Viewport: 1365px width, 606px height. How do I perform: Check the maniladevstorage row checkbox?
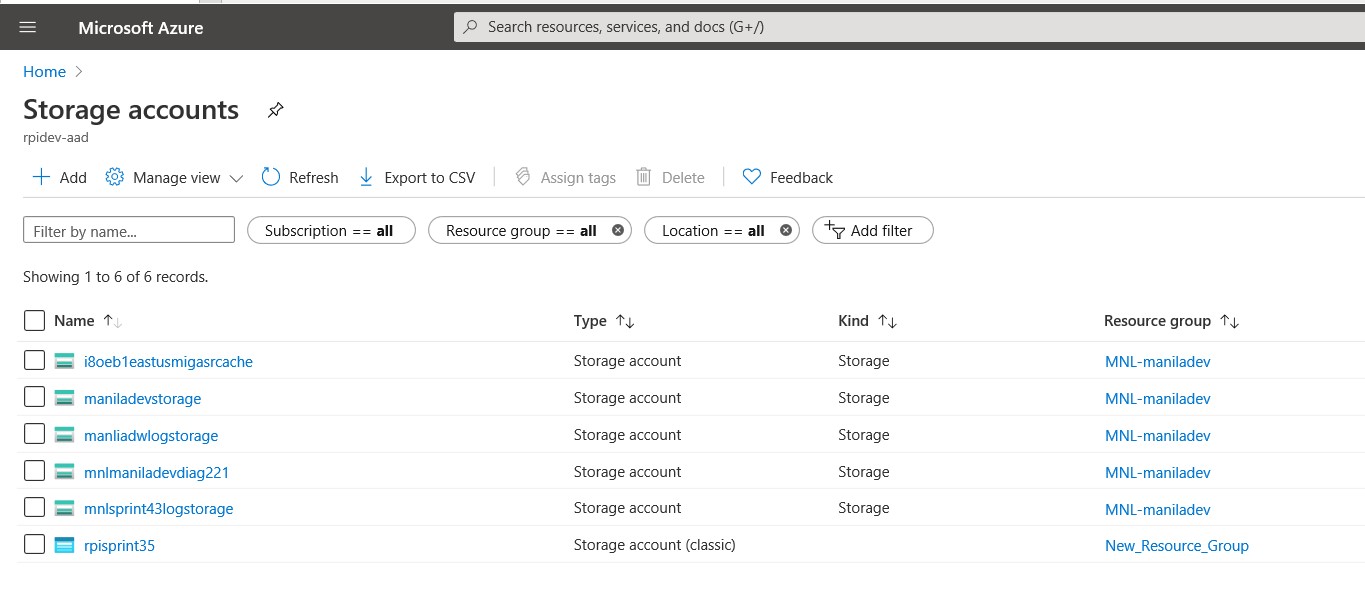click(x=34, y=397)
